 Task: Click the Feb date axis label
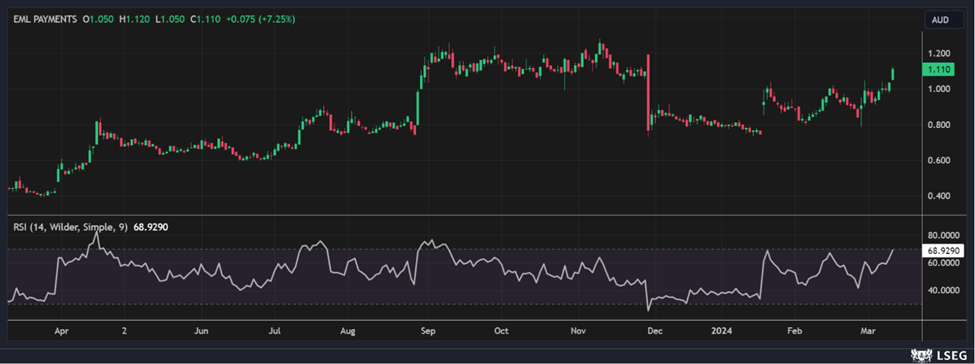[x=795, y=330]
